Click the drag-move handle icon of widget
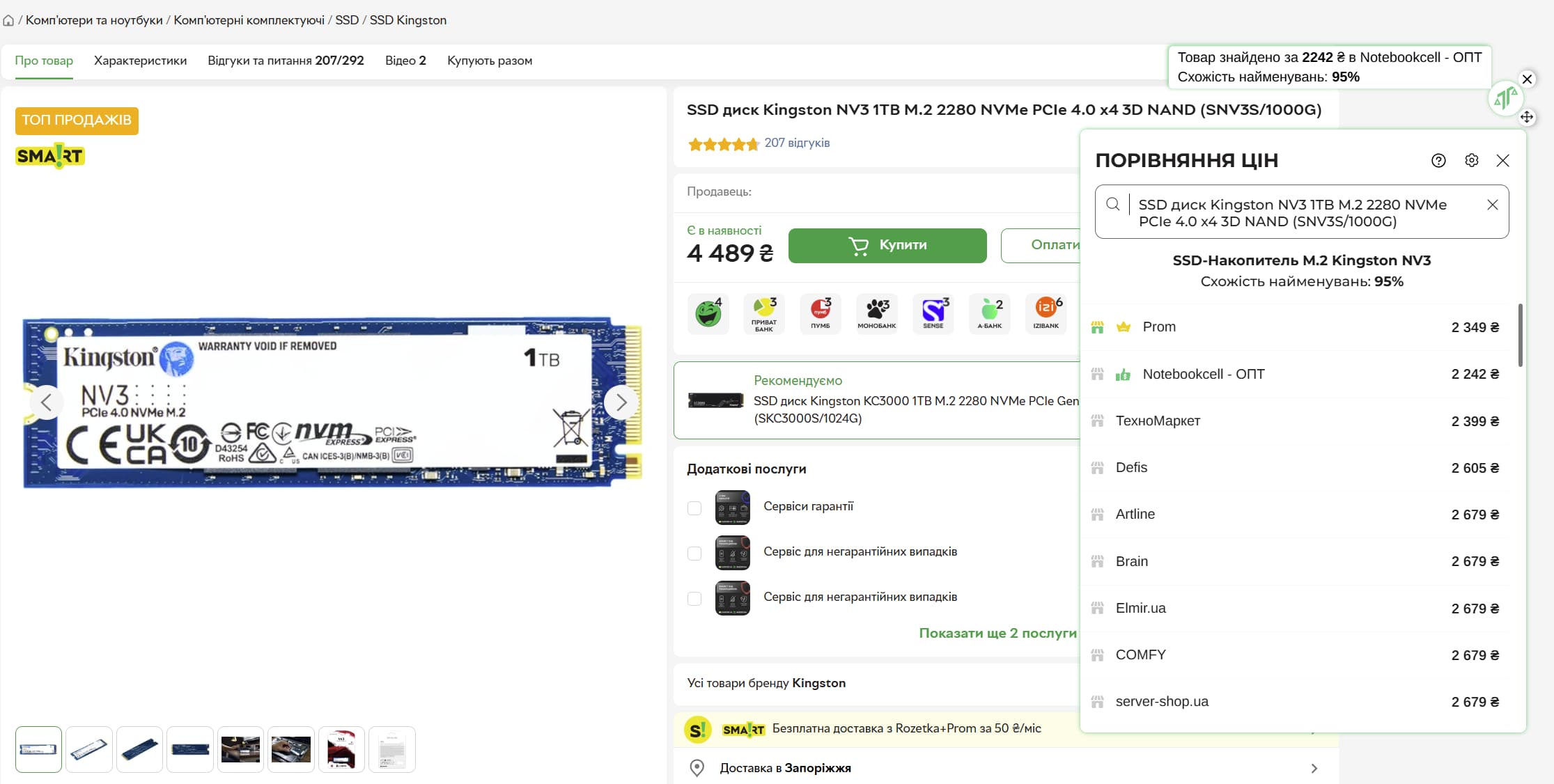Viewport: 1554px width, 784px height. coord(1527,117)
